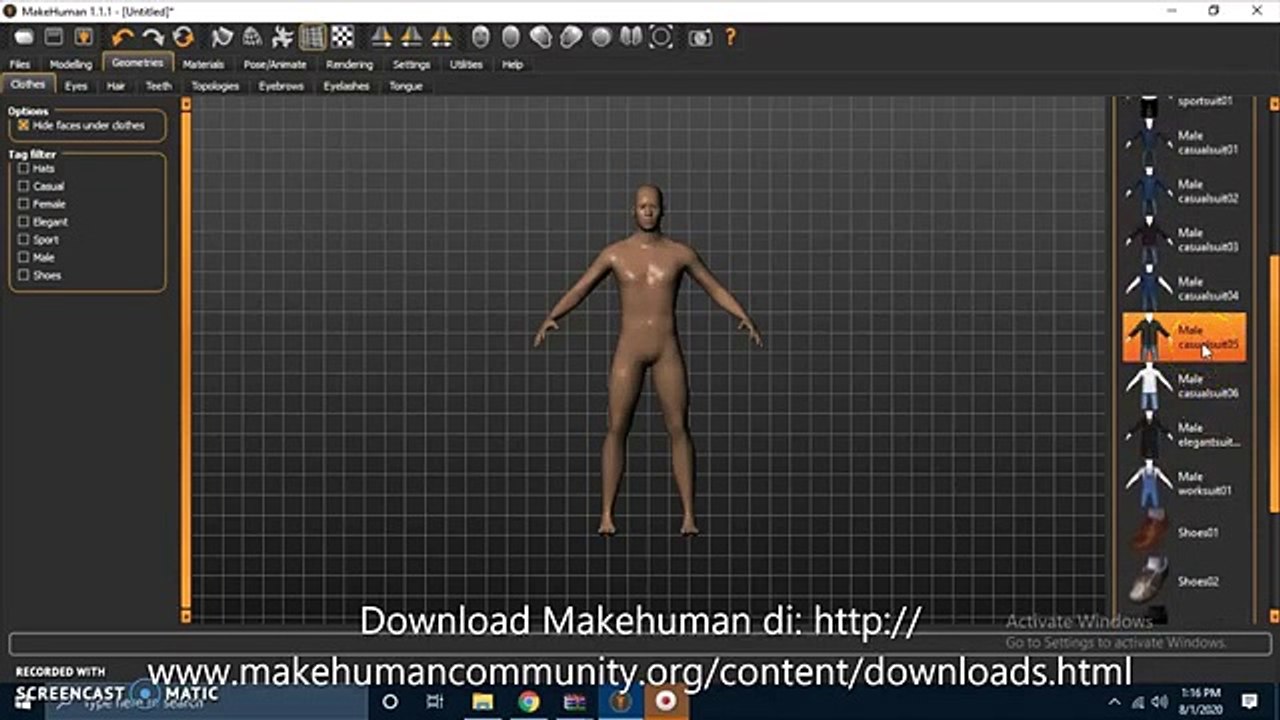Open the Files tab
Screen dimensions: 1280x720
coord(20,65)
